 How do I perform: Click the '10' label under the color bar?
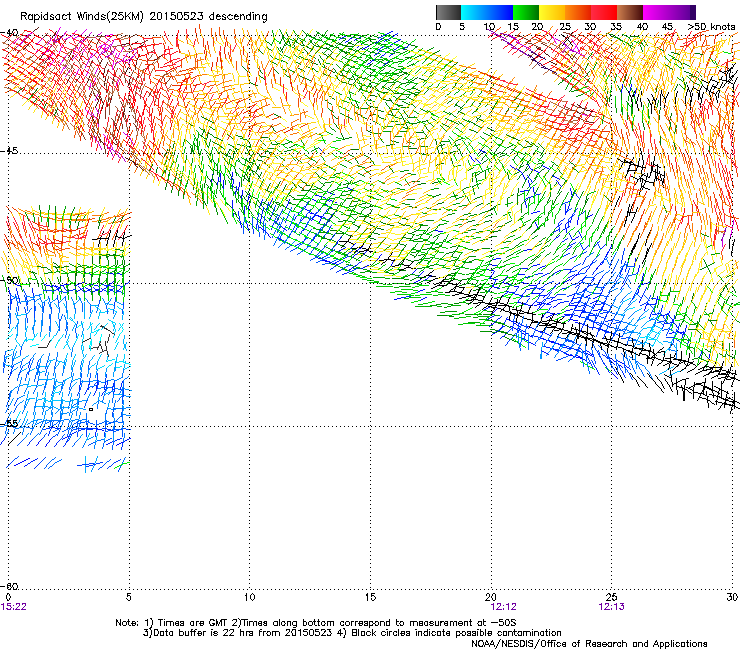pyautogui.click(x=489, y=27)
